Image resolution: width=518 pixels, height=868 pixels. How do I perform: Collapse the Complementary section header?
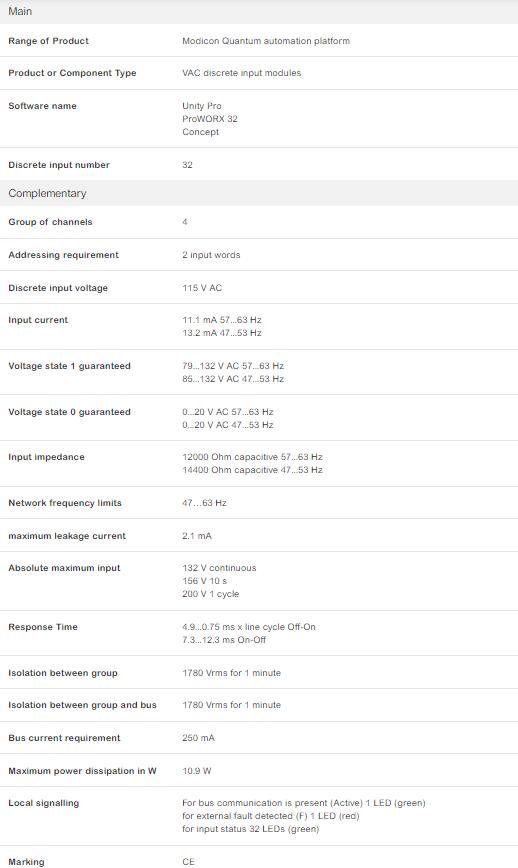[x=259, y=193]
